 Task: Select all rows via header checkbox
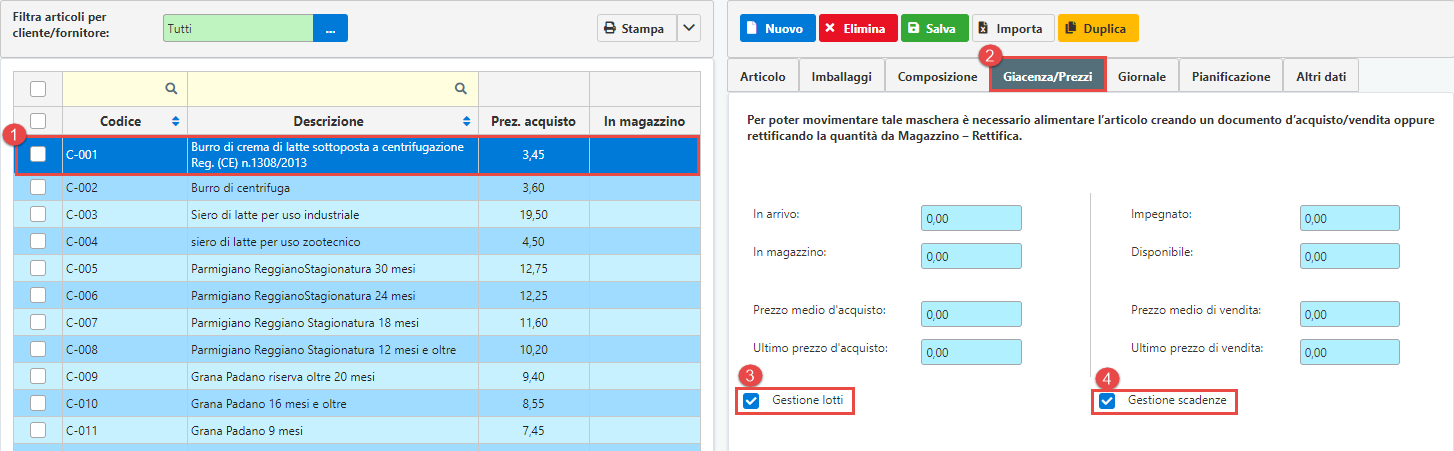coord(38,121)
